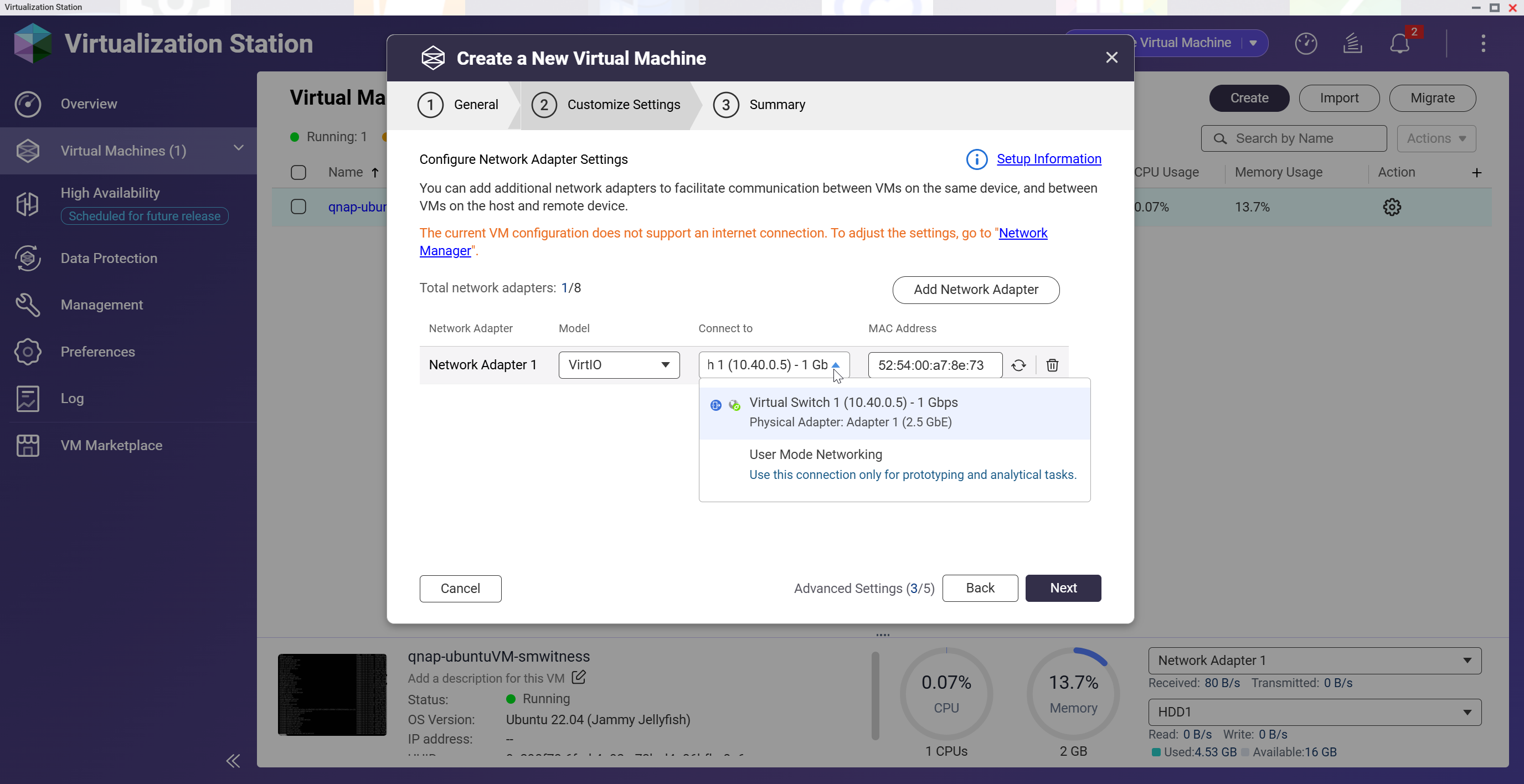Close the Create a New Virtual Machine dialog
Viewport: 1524px width, 784px height.
(x=1111, y=58)
